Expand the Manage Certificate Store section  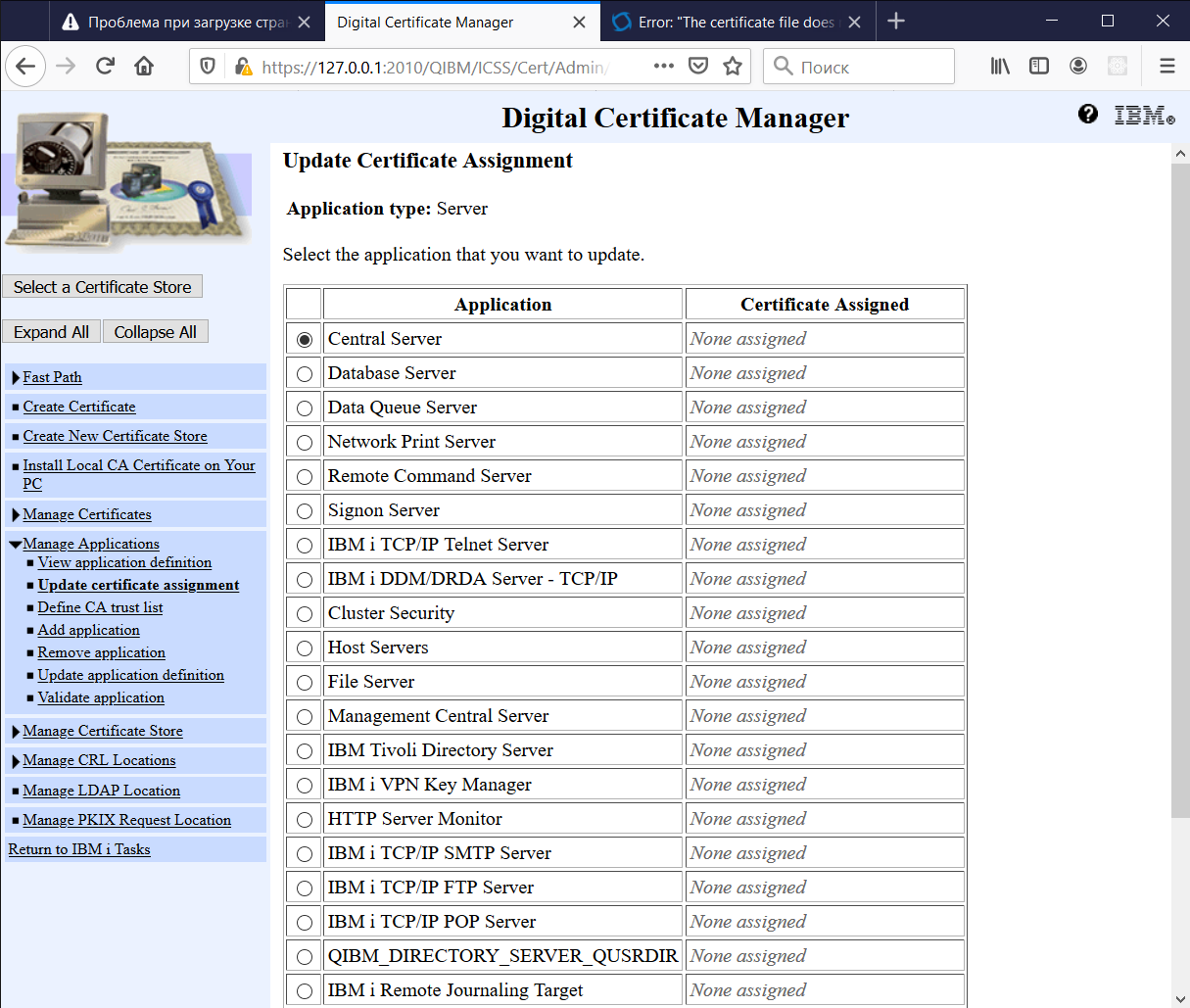pos(16,732)
